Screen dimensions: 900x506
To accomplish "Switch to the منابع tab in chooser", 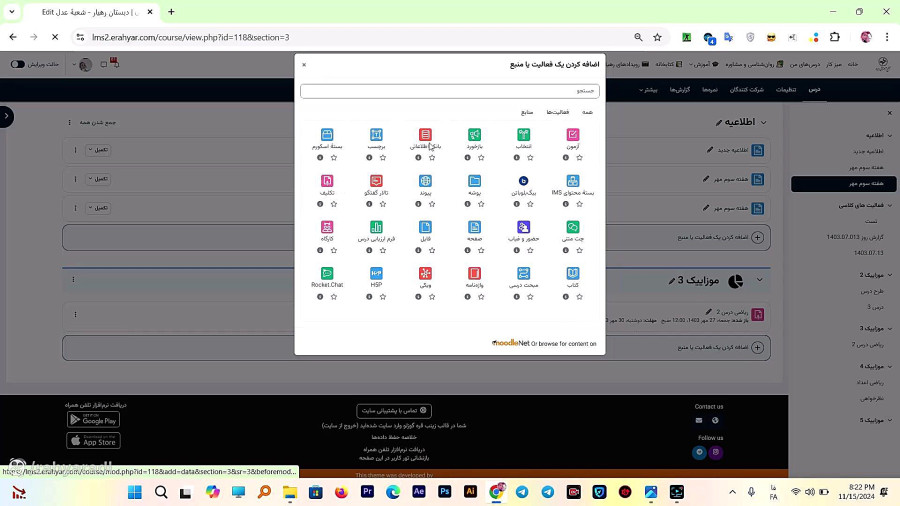I will pos(527,112).
